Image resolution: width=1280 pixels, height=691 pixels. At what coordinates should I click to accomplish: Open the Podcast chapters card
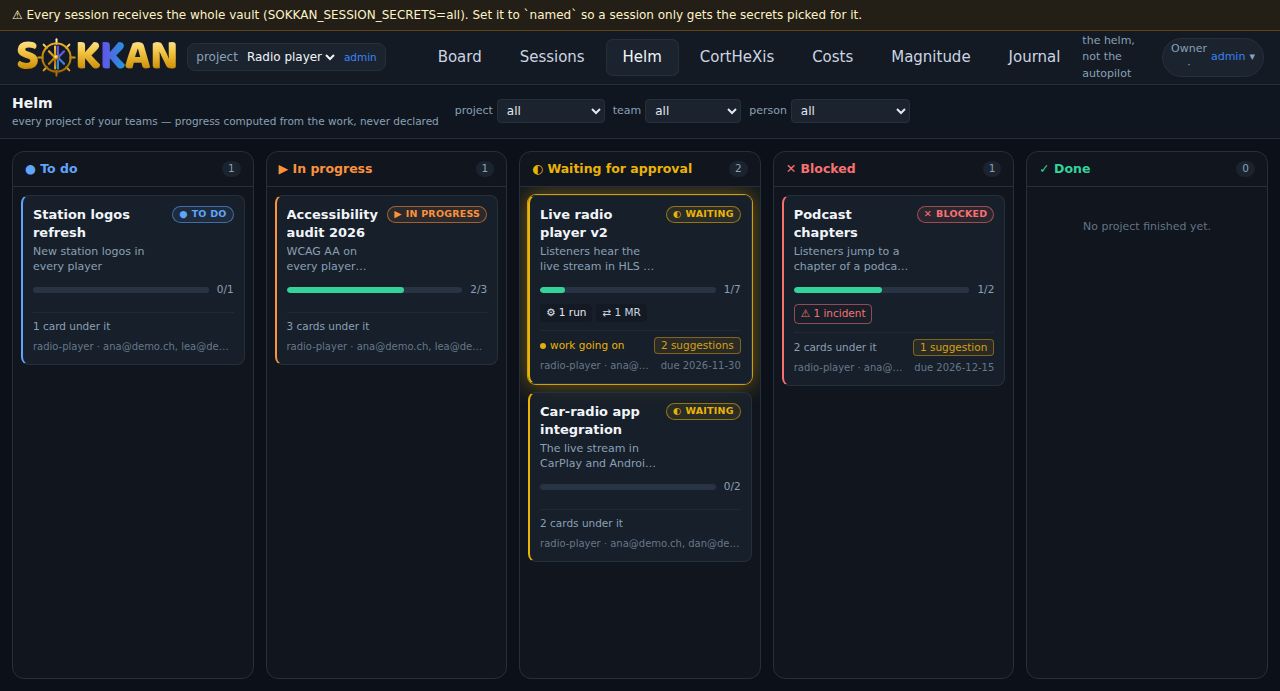[x=894, y=290]
